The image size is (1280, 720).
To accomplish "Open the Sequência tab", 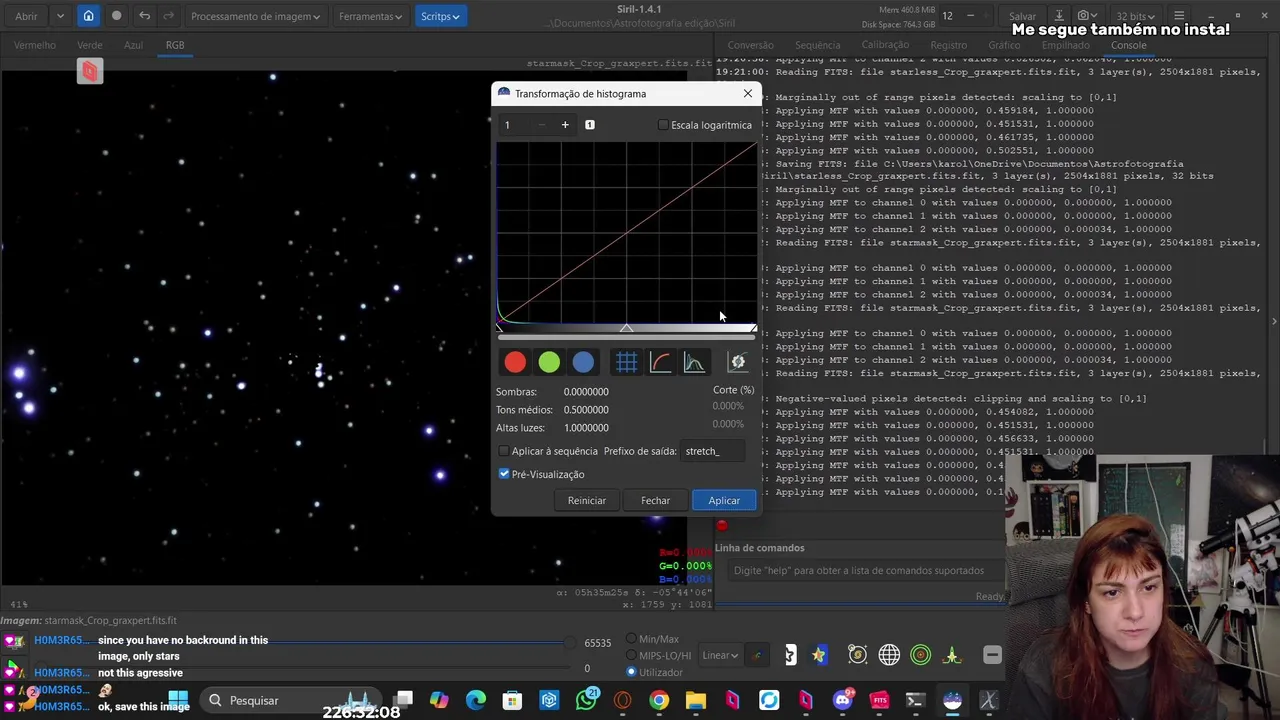I will [817, 45].
